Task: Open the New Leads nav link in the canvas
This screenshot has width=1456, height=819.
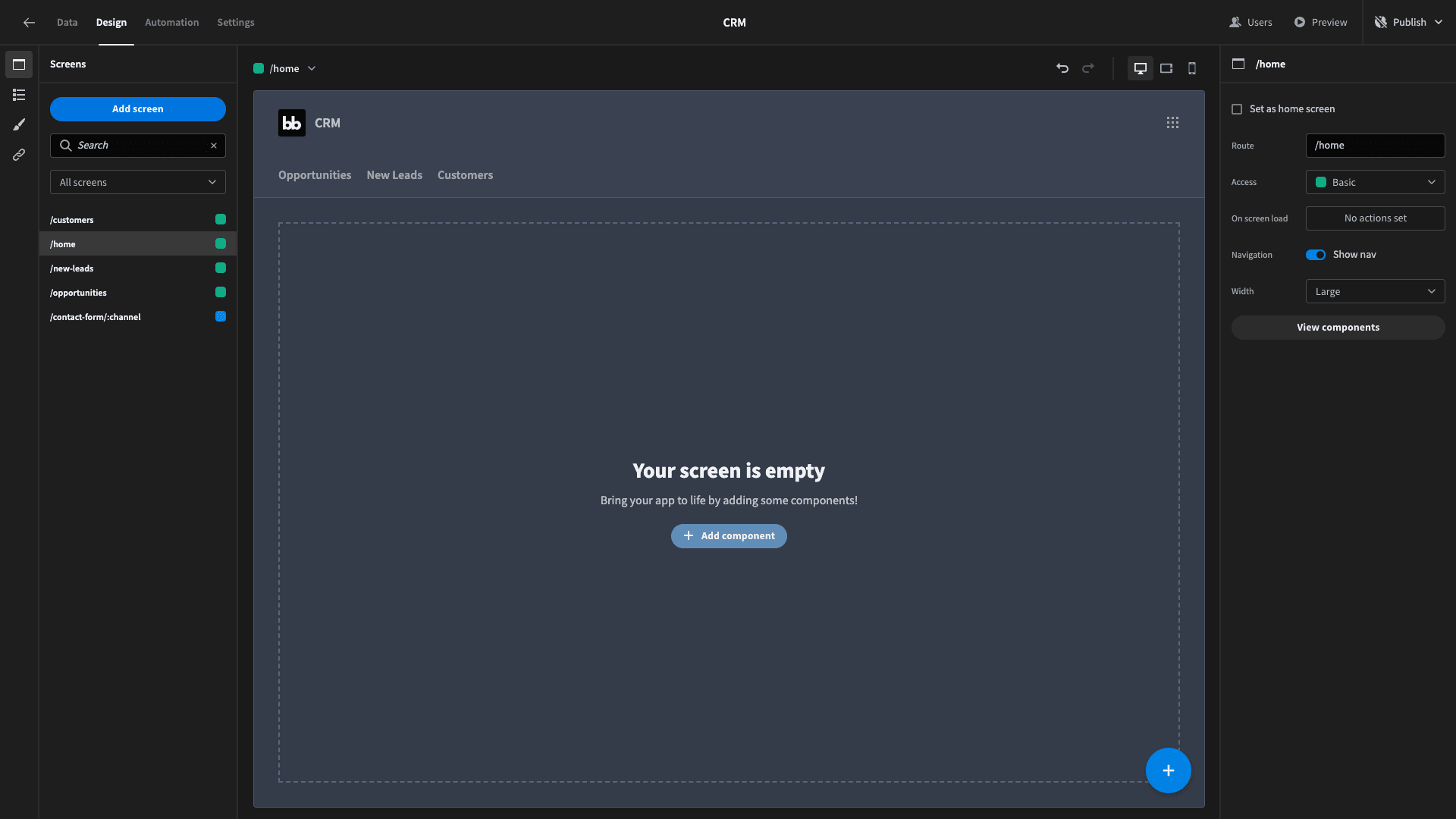Action: coord(394,175)
